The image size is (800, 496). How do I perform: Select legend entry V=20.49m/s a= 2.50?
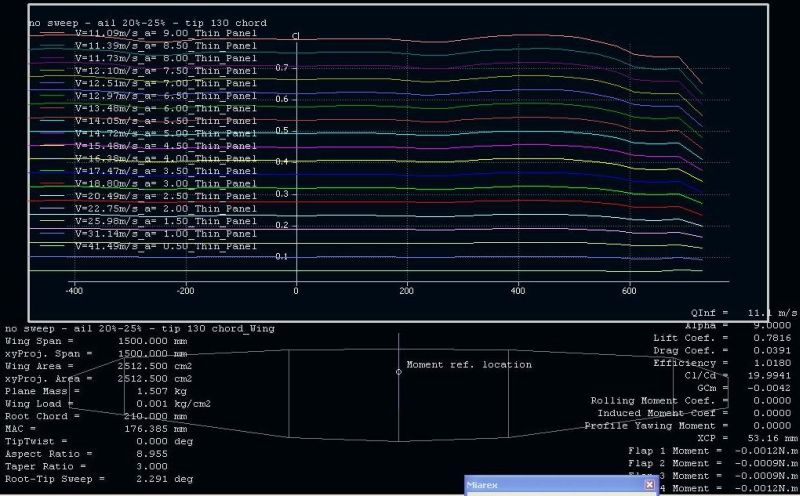[x=149, y=196]
